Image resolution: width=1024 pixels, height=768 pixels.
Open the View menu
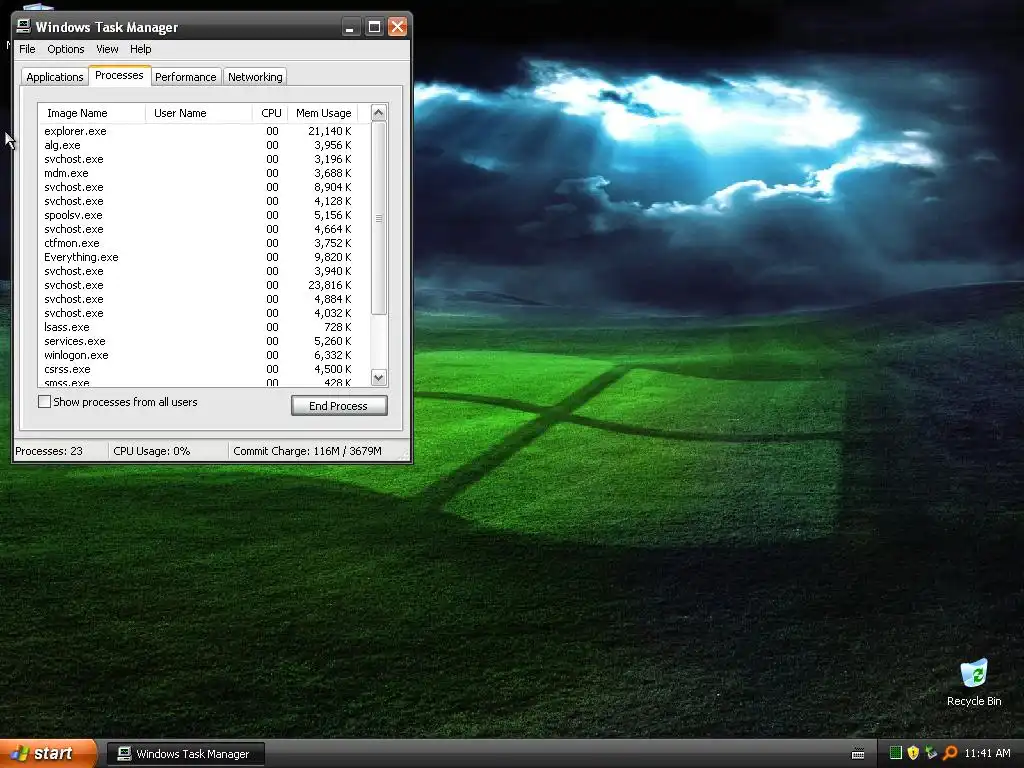point(107,49)
